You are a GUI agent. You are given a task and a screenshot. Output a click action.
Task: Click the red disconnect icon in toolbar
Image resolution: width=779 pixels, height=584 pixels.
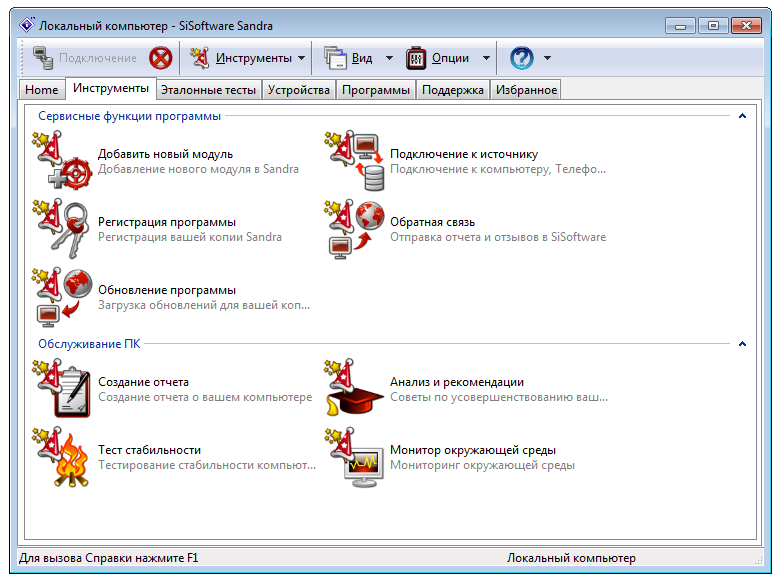[160, 58]
